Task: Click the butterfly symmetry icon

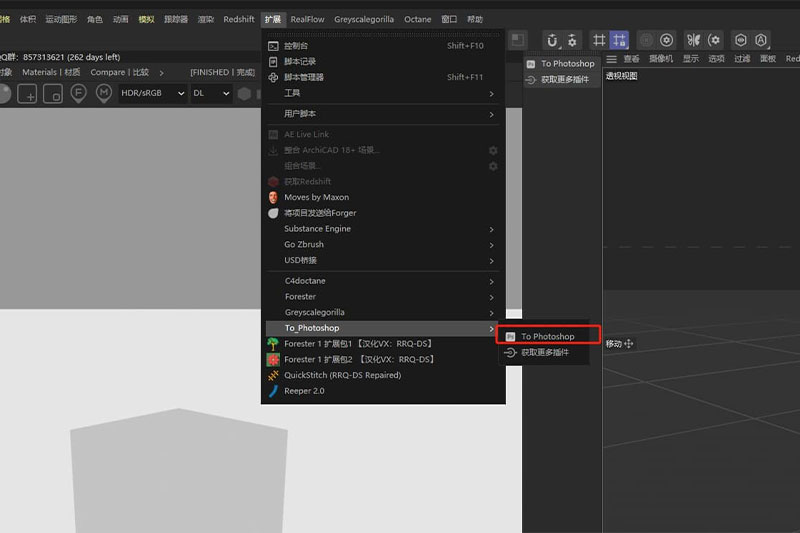Action: tap(693, 40)
